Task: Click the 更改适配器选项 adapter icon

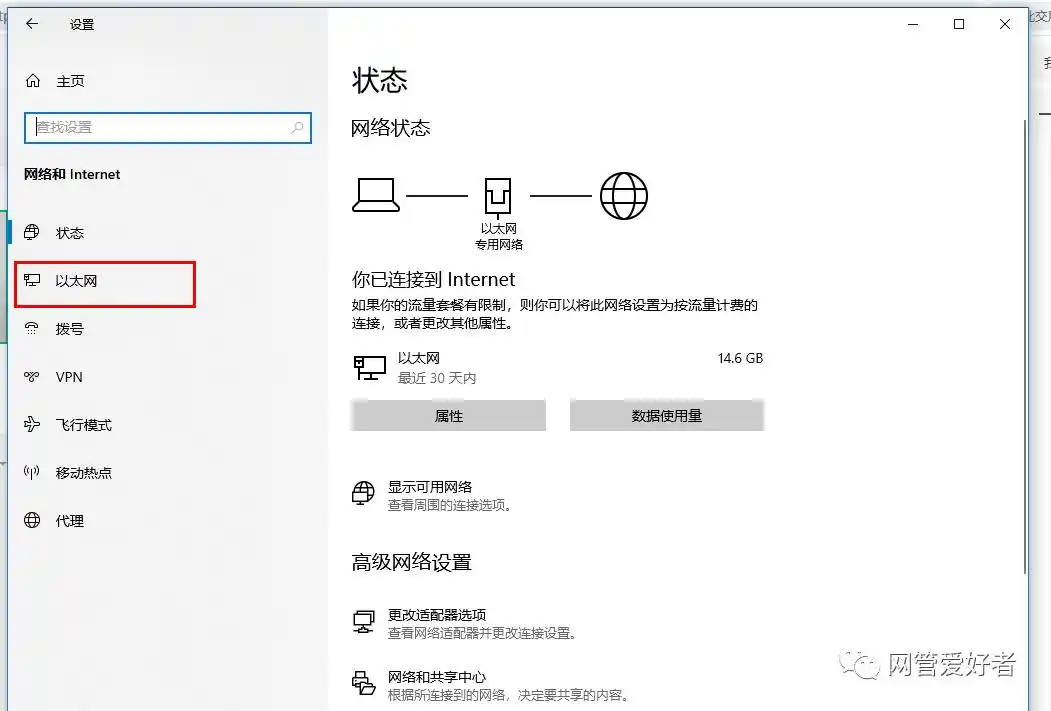Action: pyautogui.click(x=363, y=620)
